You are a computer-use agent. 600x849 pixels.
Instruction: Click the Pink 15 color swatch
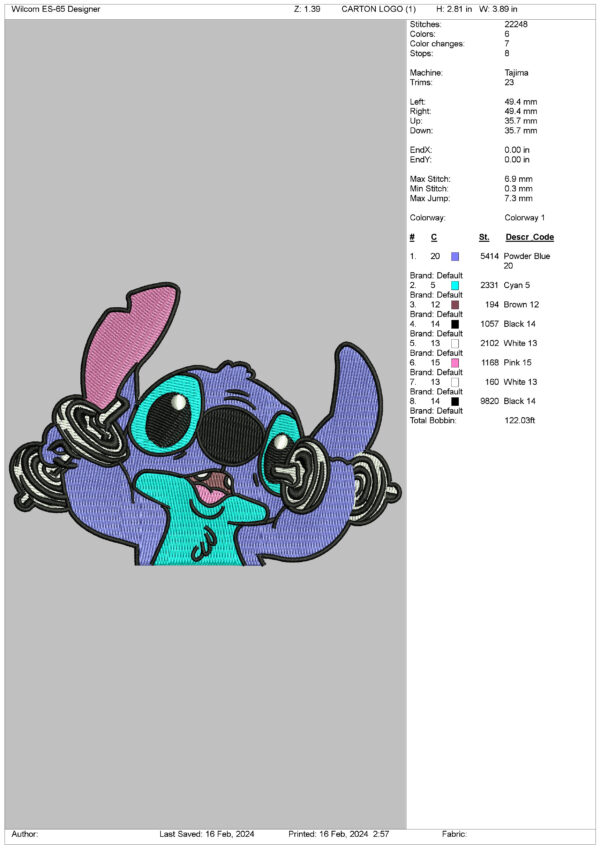455,363
